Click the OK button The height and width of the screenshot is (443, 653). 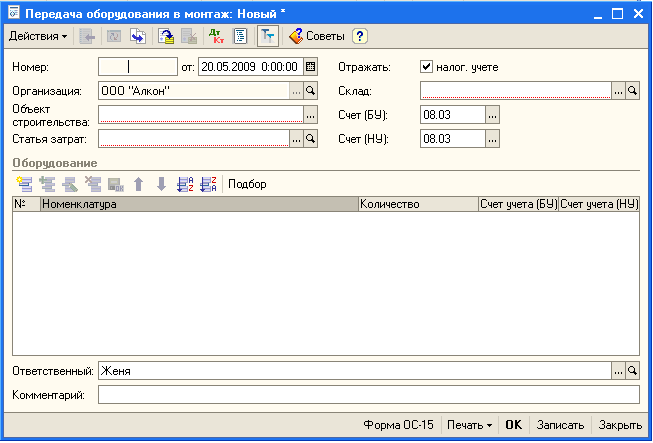tap(513, 425)
